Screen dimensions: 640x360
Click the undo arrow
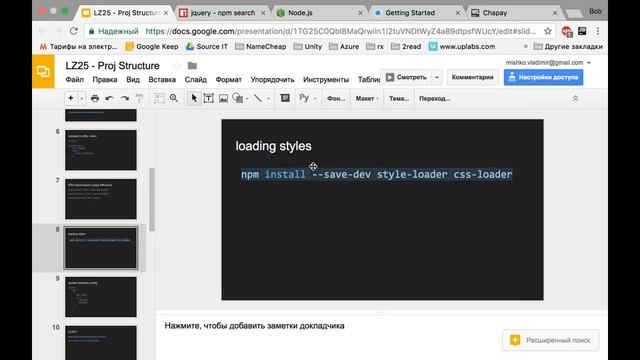coord(109,98)
